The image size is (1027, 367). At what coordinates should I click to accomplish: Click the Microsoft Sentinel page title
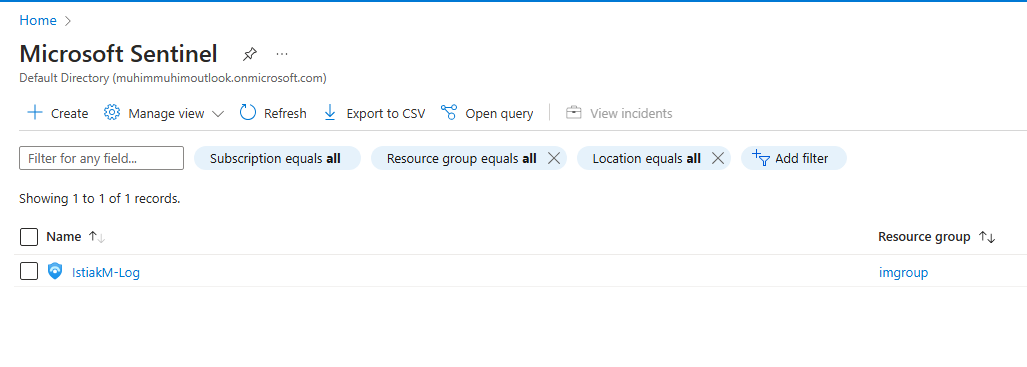[x=119, y=54]
